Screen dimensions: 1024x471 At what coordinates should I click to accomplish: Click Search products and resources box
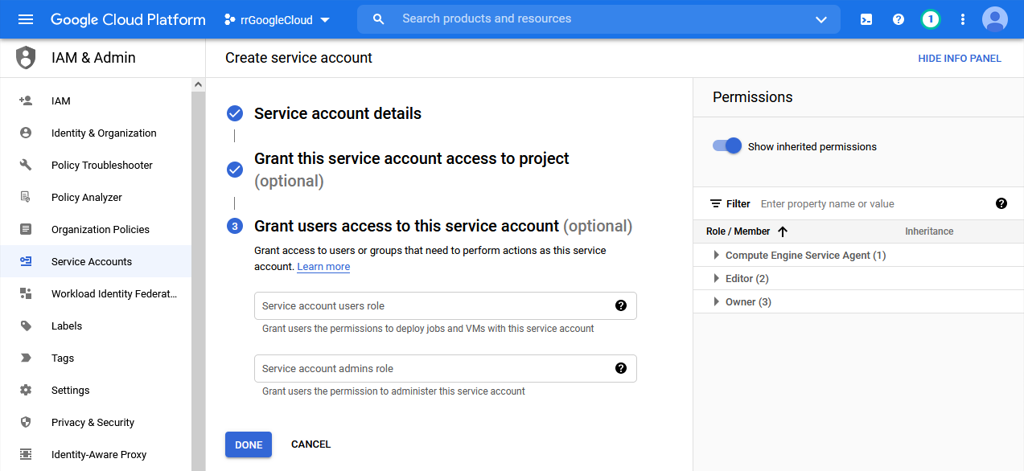(x=598, y=19)
